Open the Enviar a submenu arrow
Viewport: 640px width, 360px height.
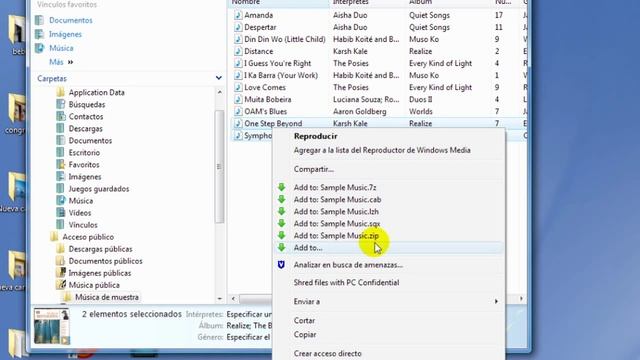496,302
